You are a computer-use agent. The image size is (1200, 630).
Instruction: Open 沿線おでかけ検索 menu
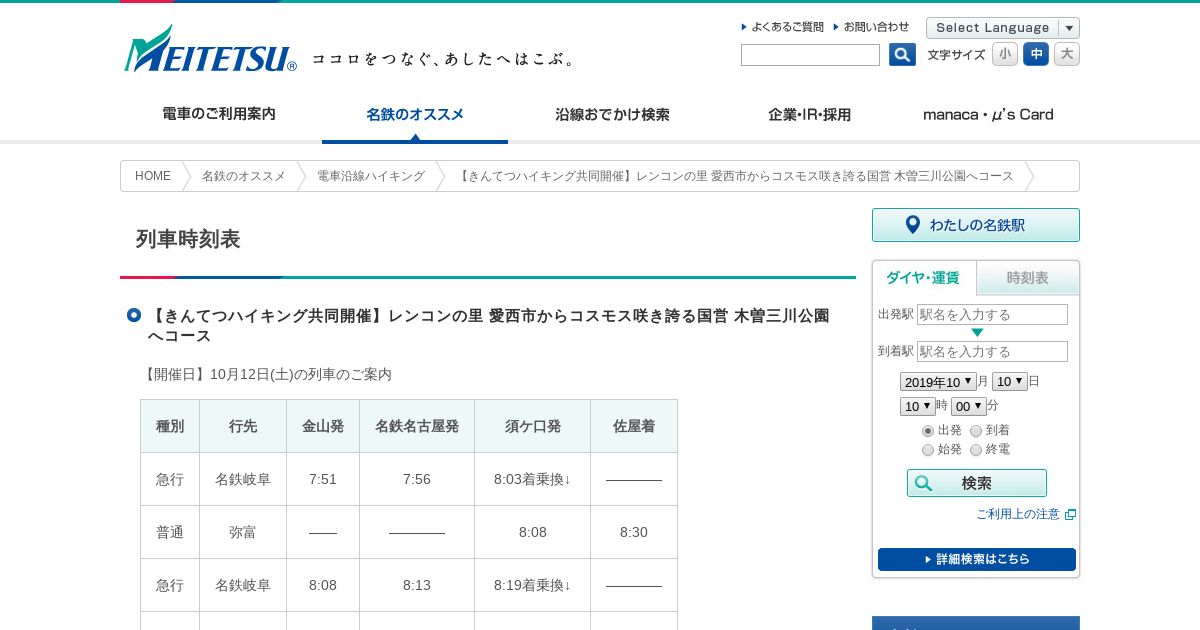(x=612, y=114)
